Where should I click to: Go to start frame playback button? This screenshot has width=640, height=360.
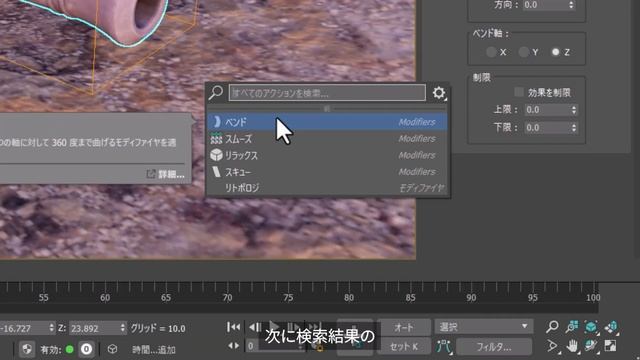pos(233,327)
